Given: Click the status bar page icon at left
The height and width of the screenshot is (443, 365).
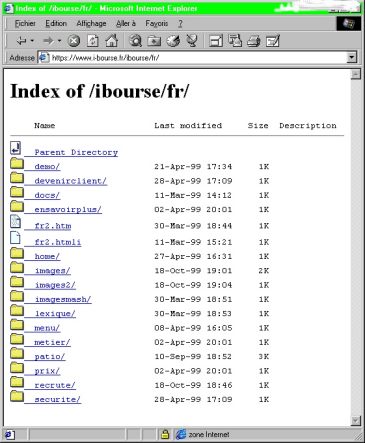Looking at the screenshot, I should (x=9, y=434).
